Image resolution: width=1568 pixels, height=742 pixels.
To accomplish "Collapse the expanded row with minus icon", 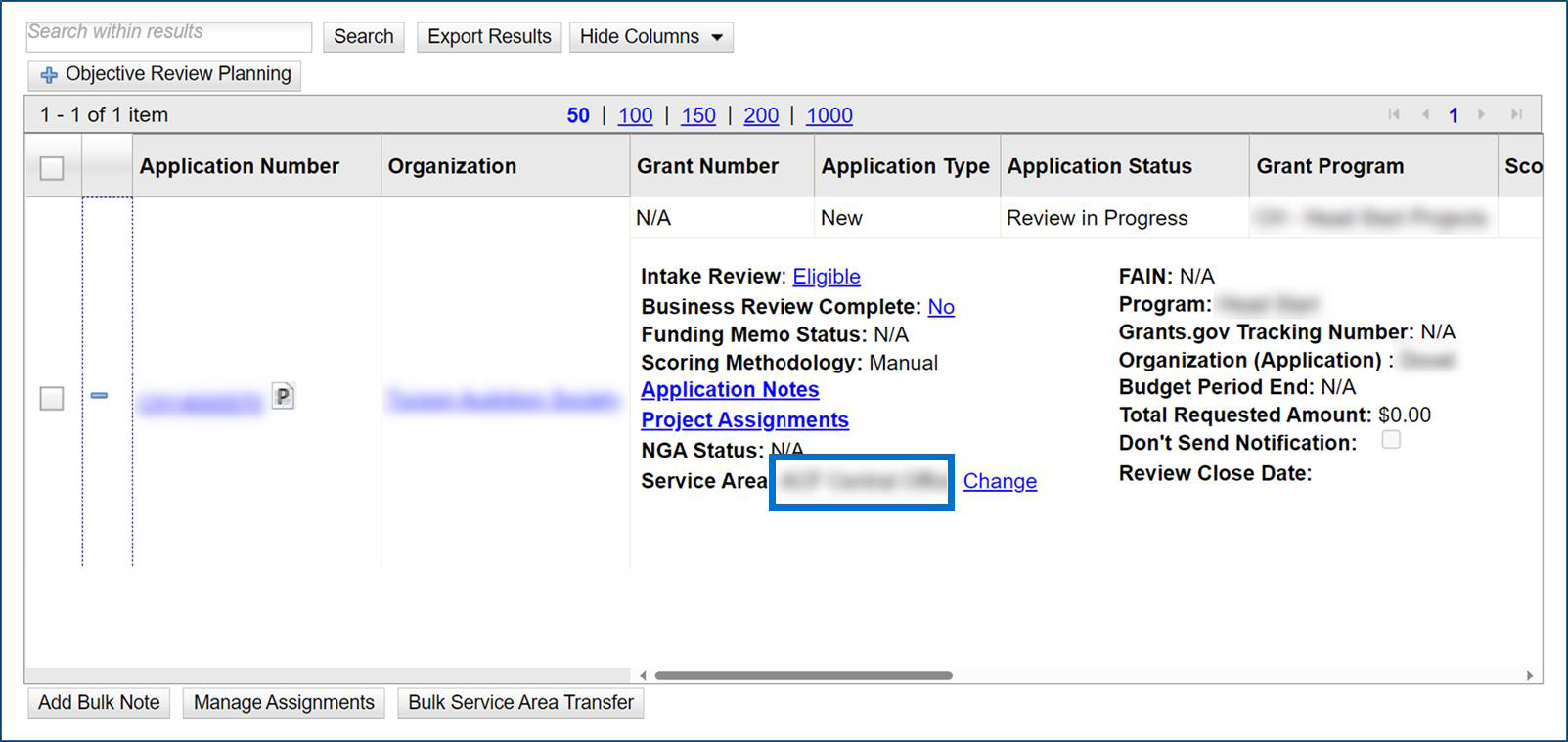I will [x=99, y=396].
